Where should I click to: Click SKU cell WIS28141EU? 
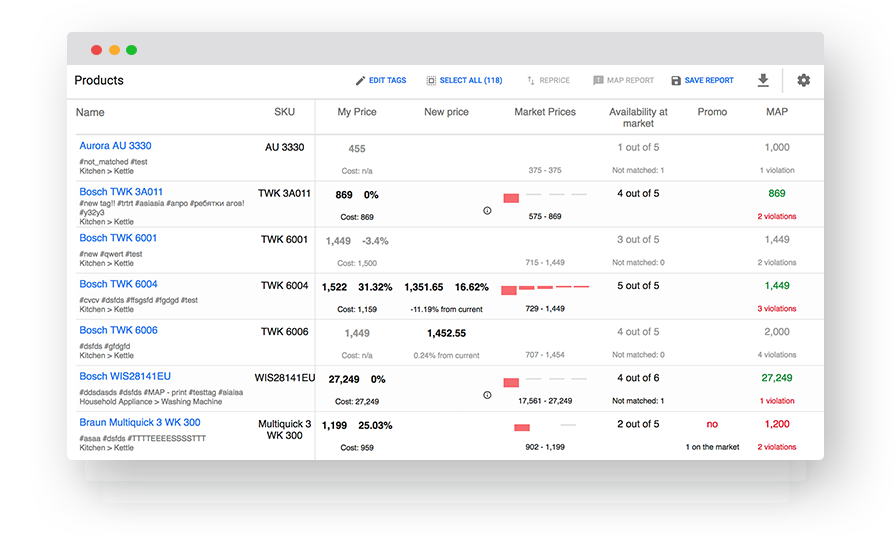click(284, 378)
